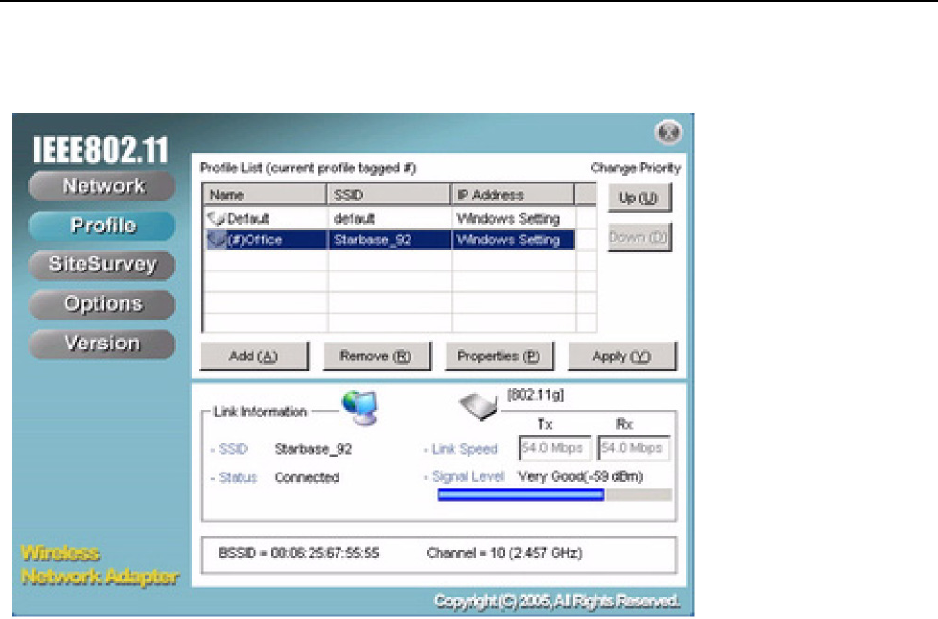Go to the Options tab
Image resolution: width=938 pixels, height=619 pixels.
click(102, 304)
